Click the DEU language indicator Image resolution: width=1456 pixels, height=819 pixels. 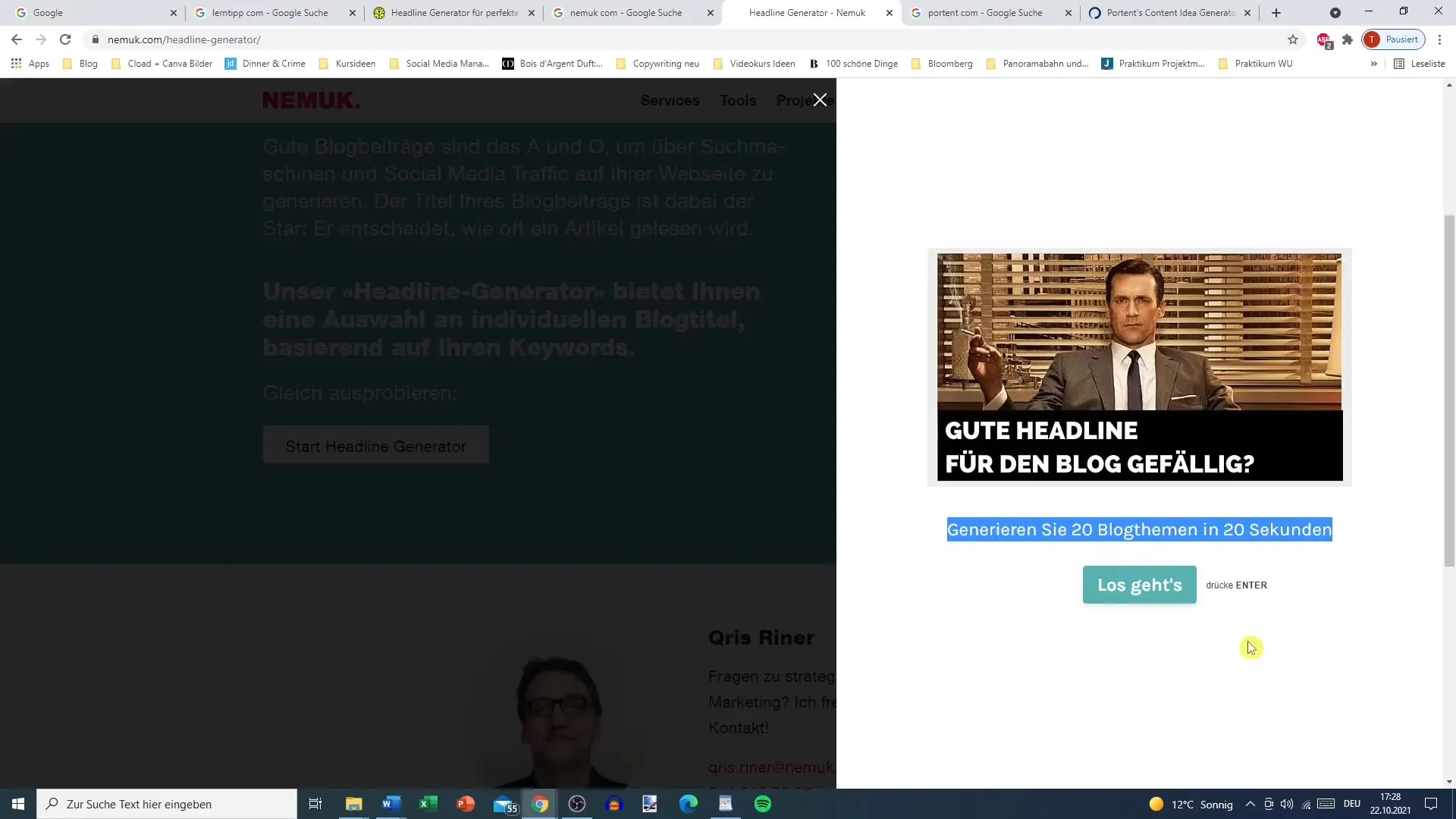click(x=1352, y=804)
